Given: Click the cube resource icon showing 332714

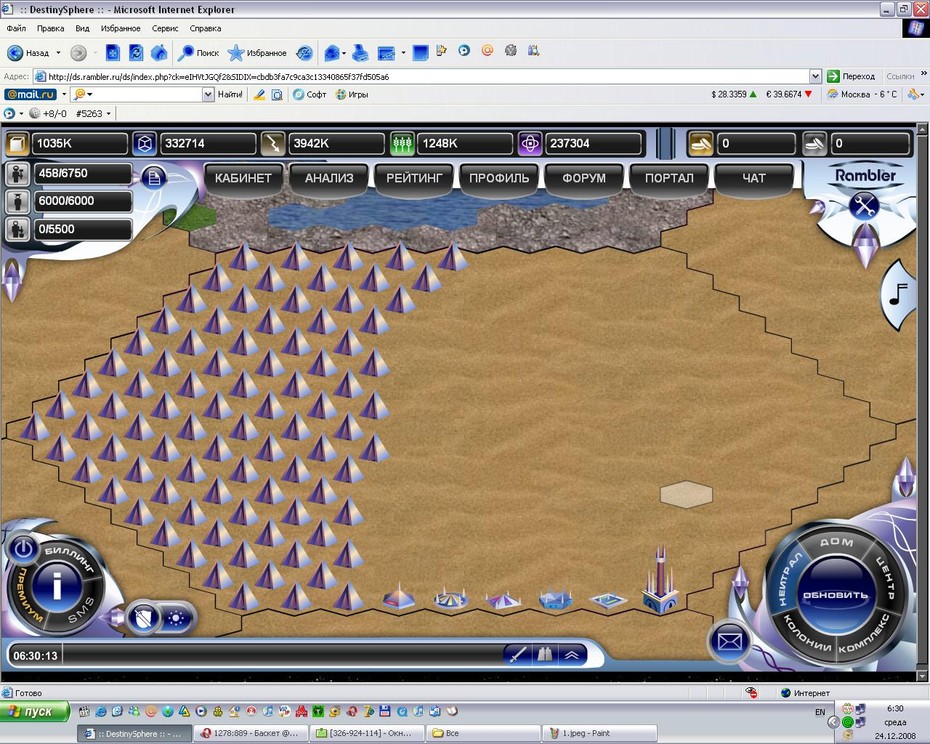Looking at the screenshot, I should tap(145, 144).
